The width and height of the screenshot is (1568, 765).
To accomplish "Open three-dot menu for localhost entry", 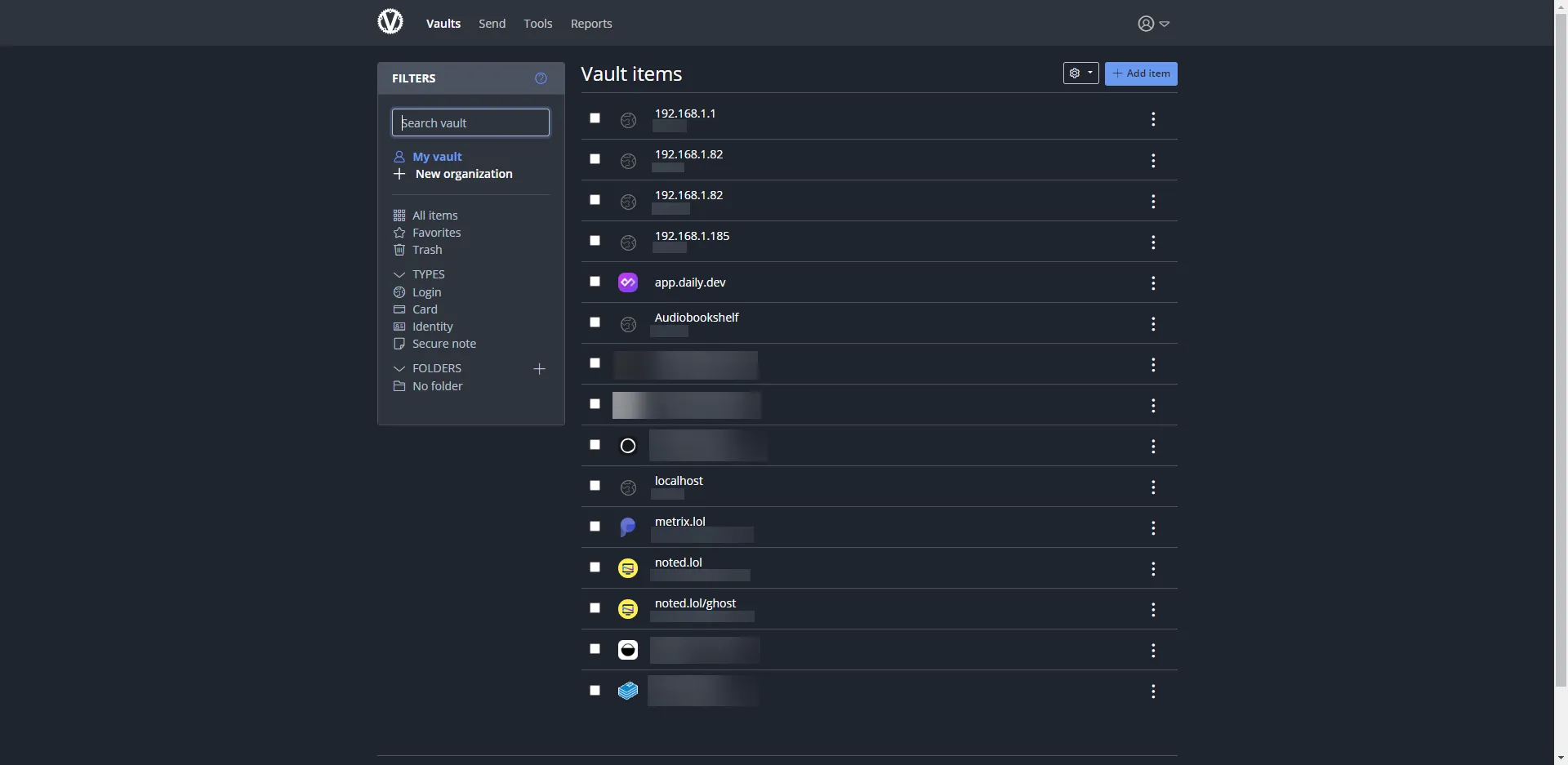I will tap(1152, 487).
